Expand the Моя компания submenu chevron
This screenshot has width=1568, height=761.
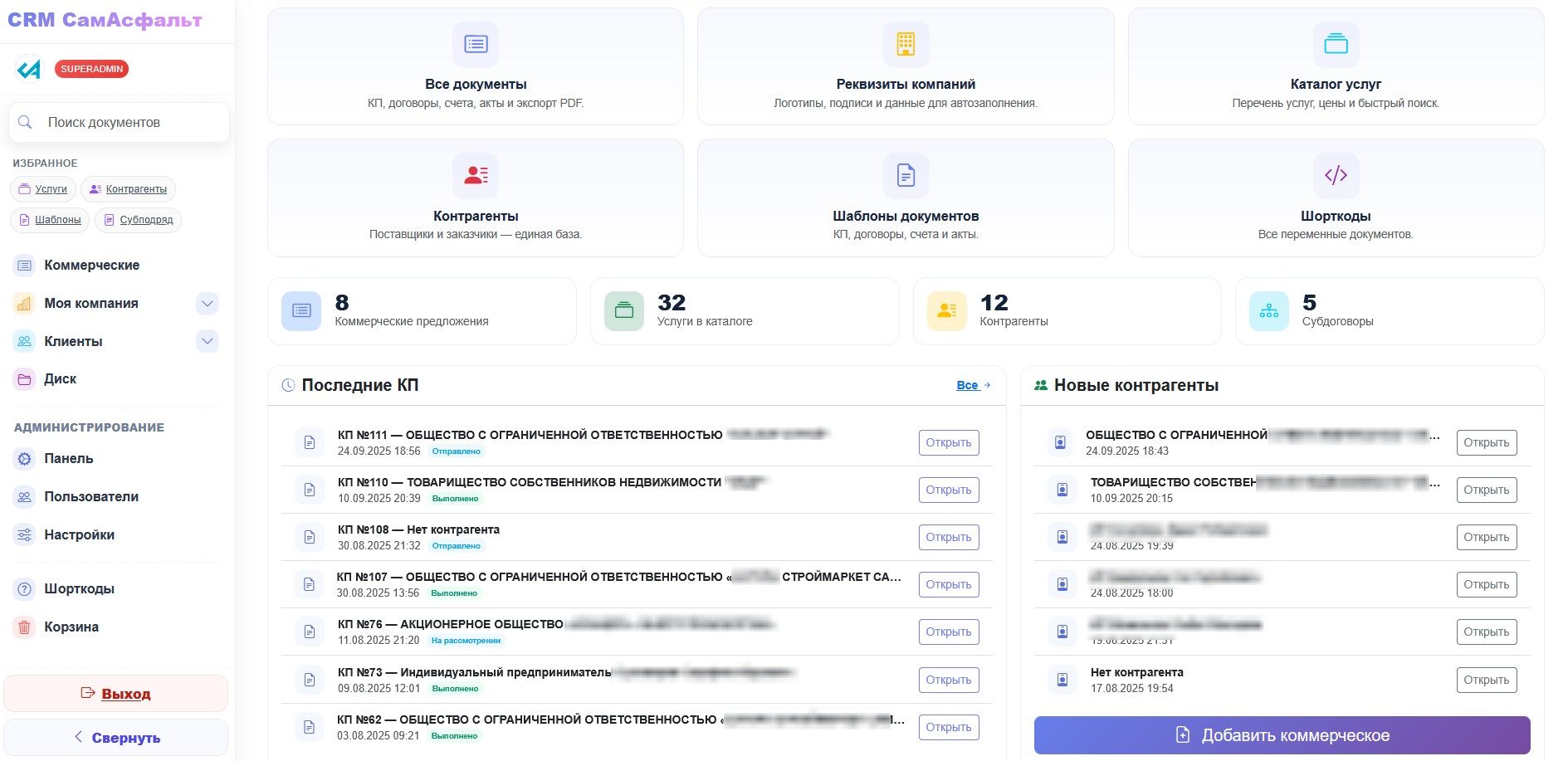(208, 304)
